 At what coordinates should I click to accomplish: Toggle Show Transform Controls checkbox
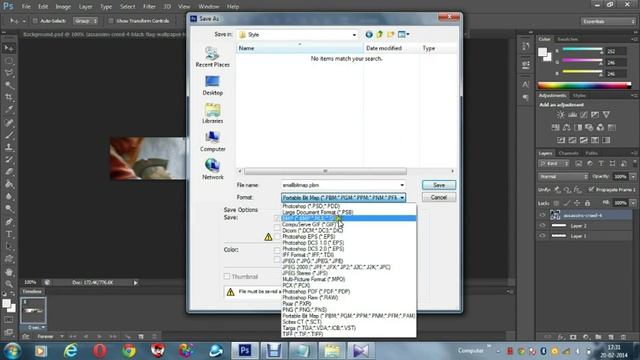[111, 21]
